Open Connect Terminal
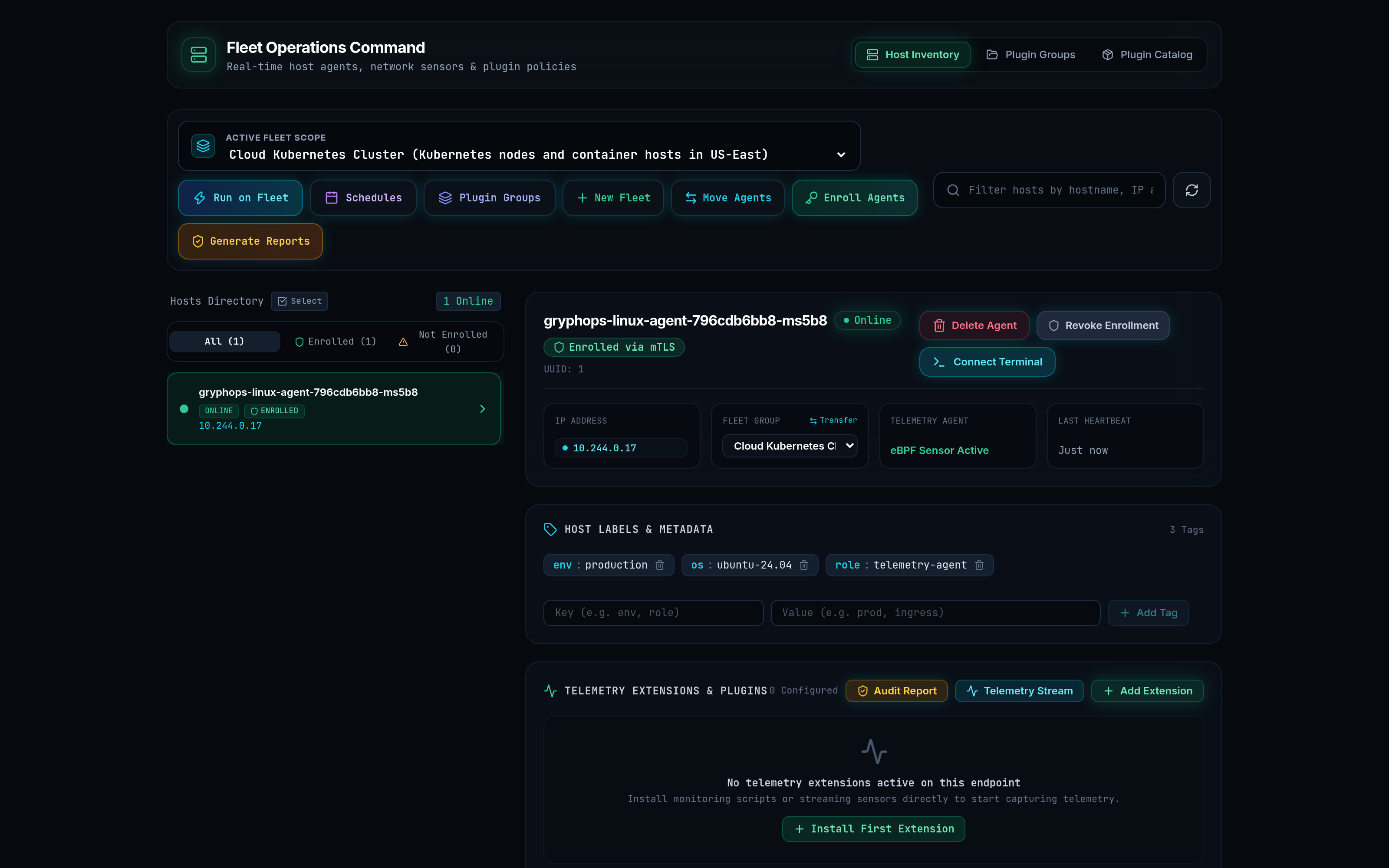 click(987, 362)
